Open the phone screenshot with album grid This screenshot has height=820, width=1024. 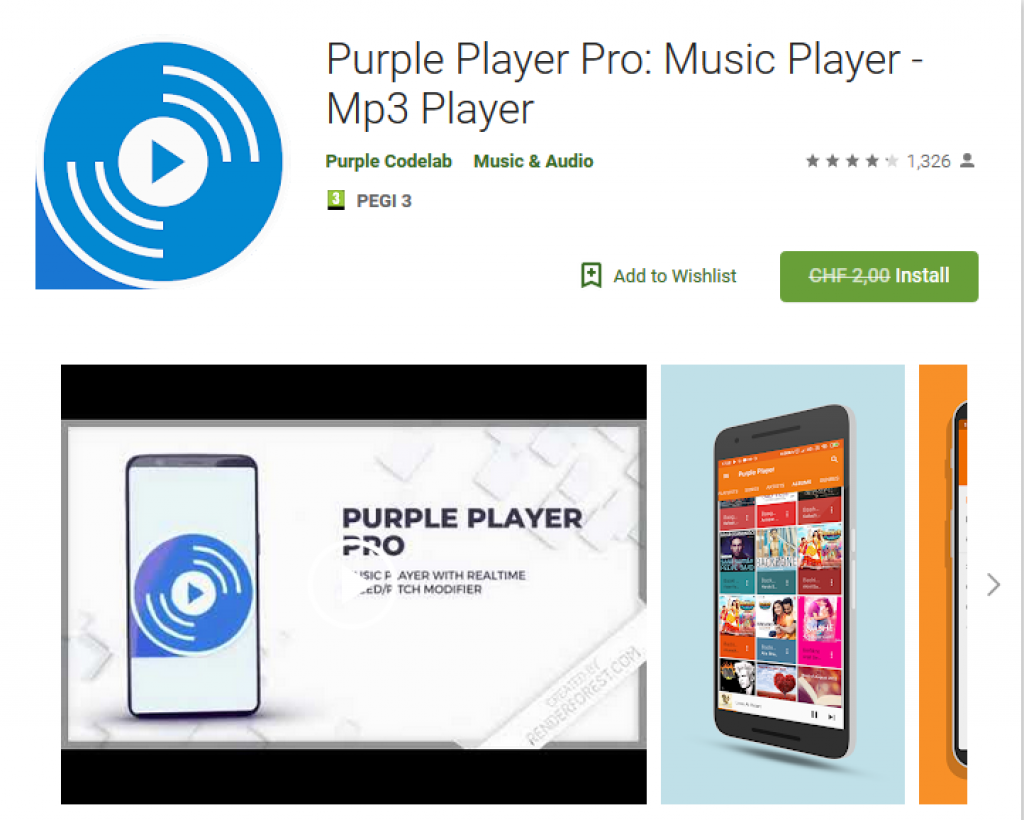(782, 584)
